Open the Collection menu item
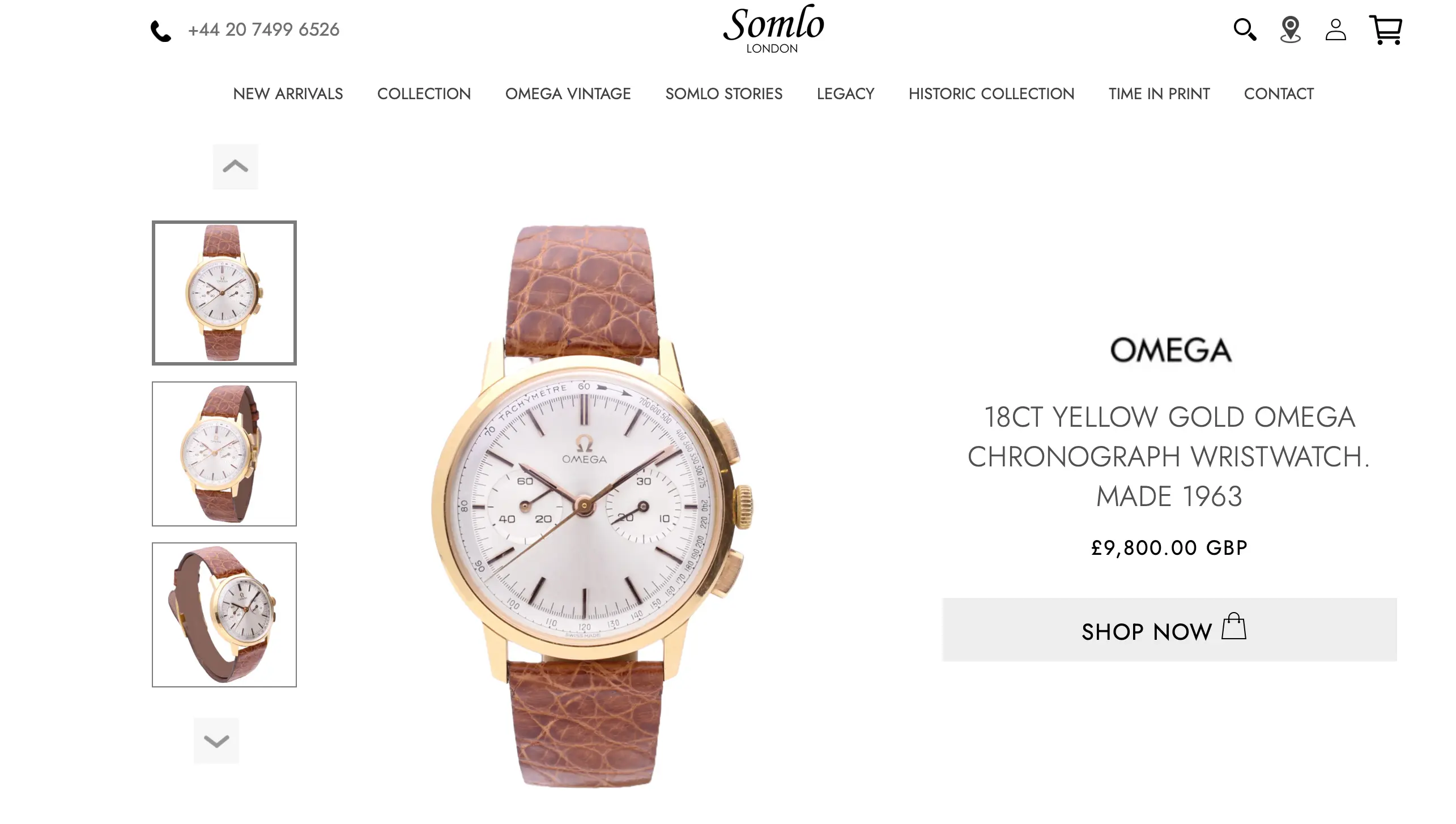Screen dimensions: 1456x824 tap(424, 94)
